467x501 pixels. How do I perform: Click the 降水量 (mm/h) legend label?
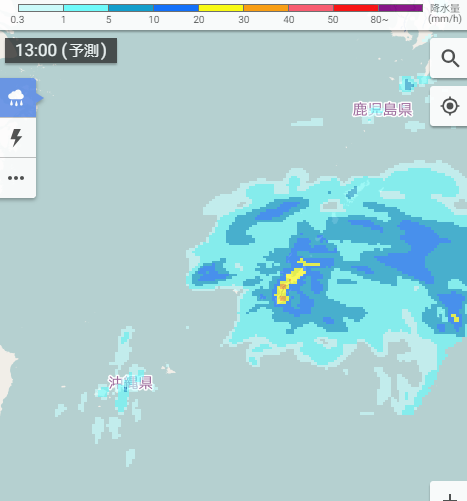click(445, 13)
